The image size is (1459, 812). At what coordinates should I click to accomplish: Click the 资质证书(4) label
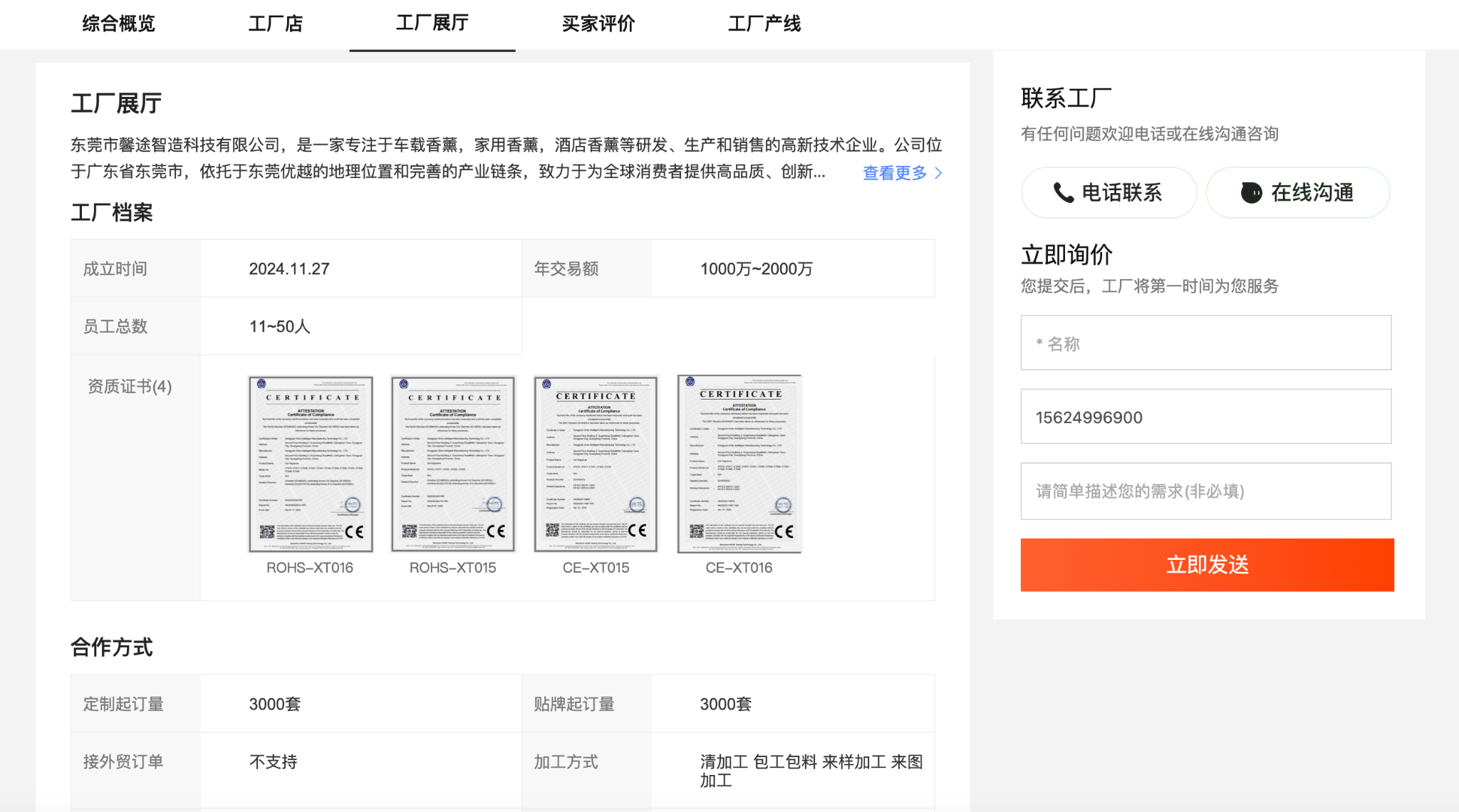[130, 386]
